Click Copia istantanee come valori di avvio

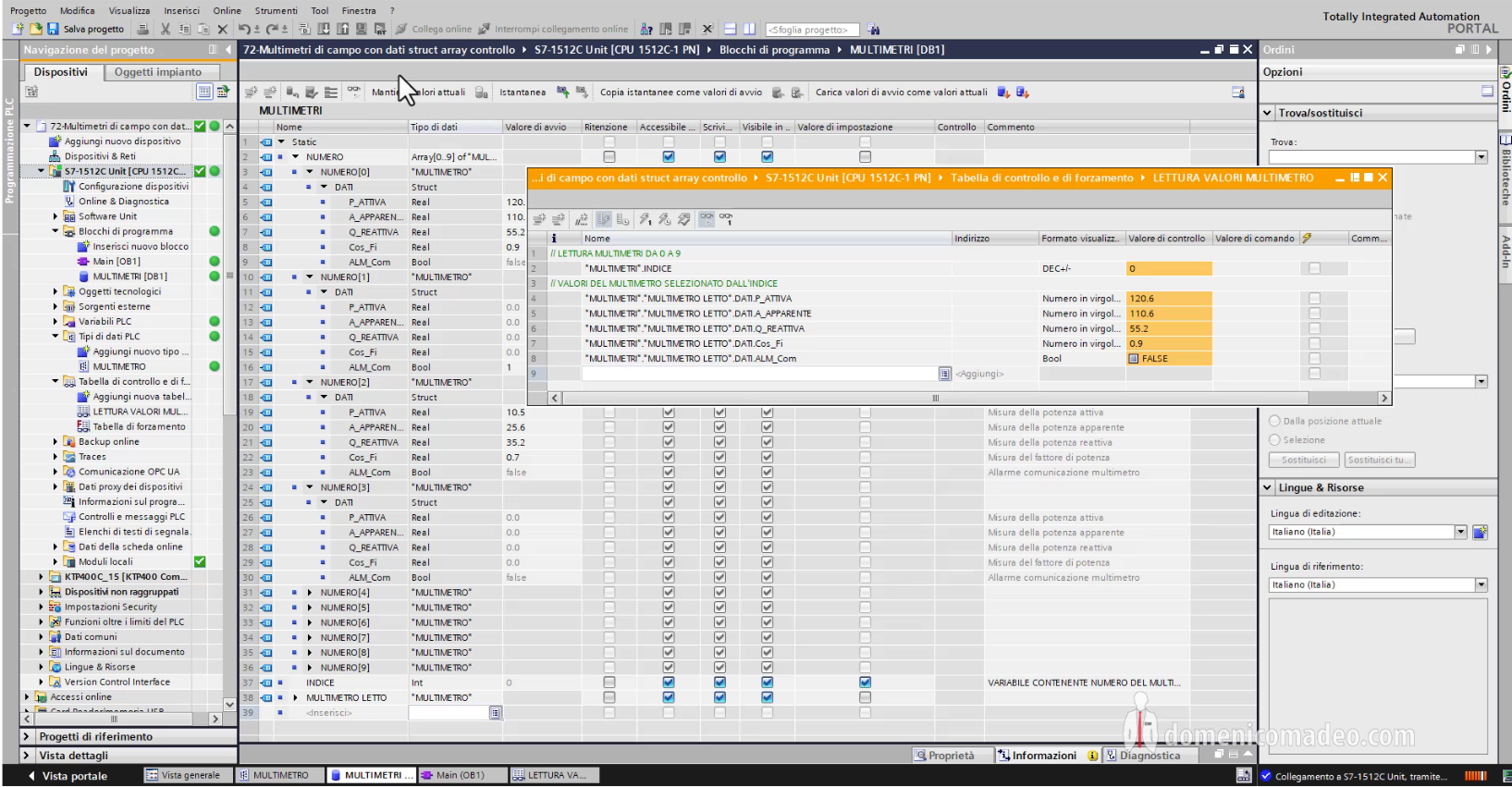pyautogui.click(x=681, y=92)
